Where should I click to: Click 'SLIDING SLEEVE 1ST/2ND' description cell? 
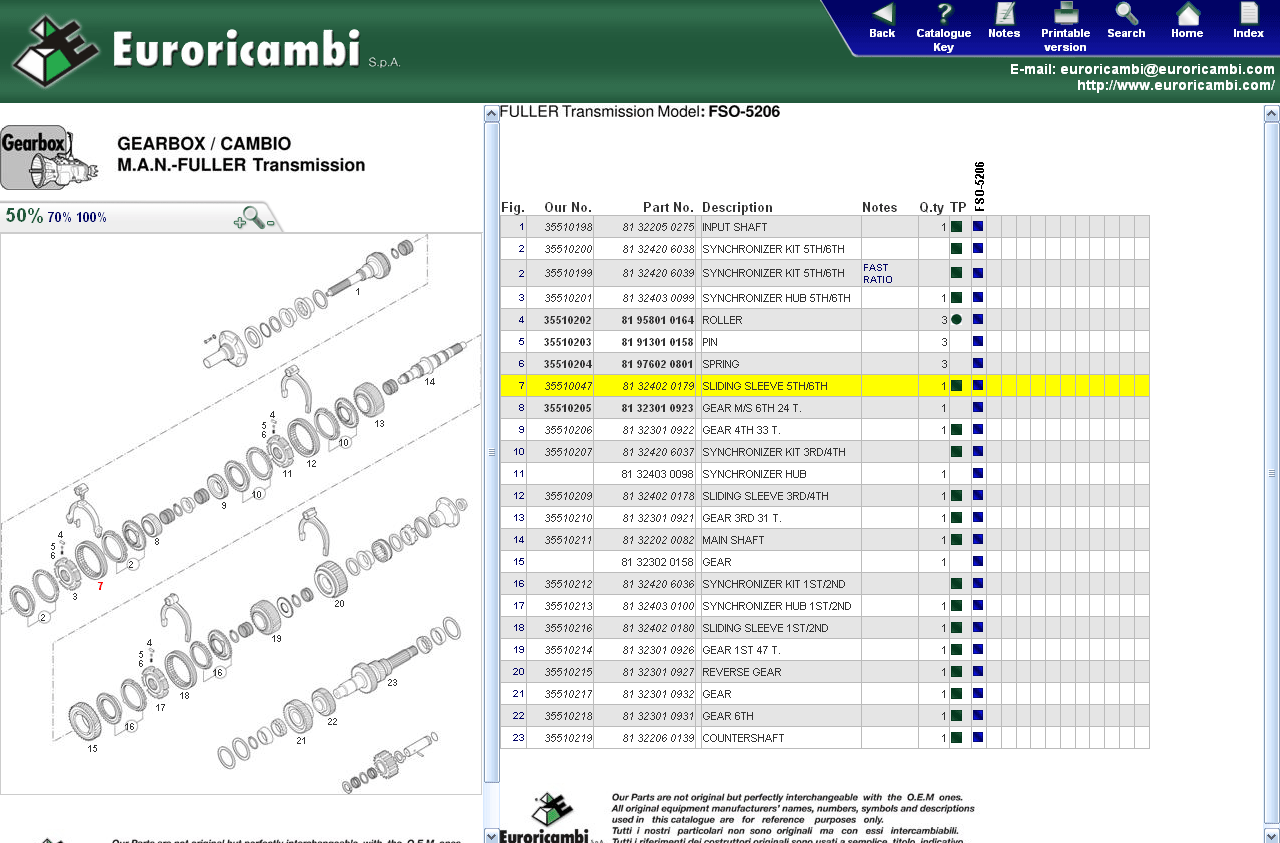coord(780,628)
